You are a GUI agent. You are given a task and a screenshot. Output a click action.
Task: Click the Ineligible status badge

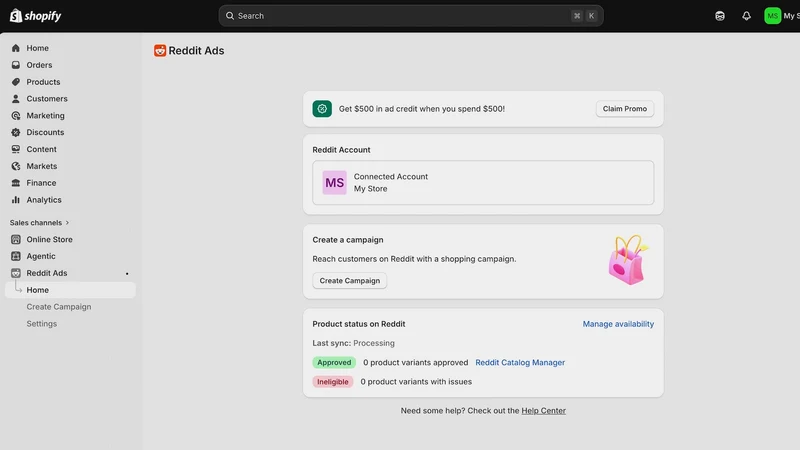click(x=333, y=382)
